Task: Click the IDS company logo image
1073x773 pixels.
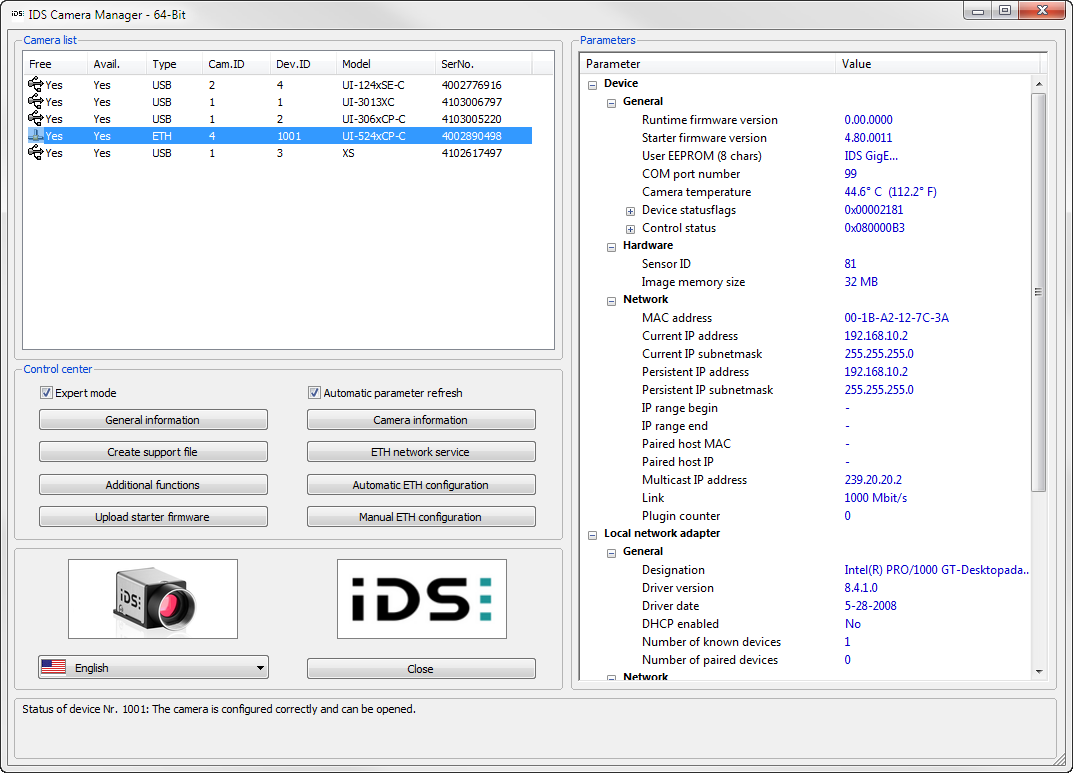Action: (x=422, y=599)
